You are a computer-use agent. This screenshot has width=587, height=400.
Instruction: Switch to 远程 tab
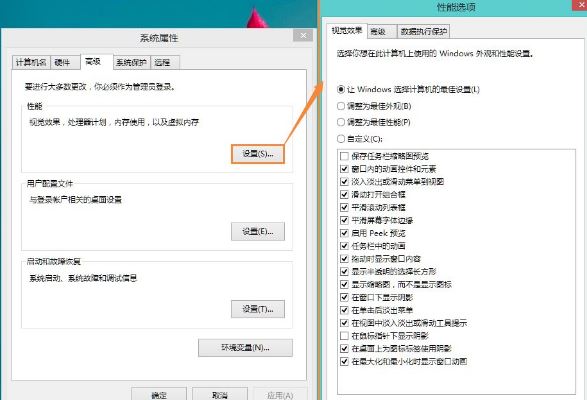(165, 63)
